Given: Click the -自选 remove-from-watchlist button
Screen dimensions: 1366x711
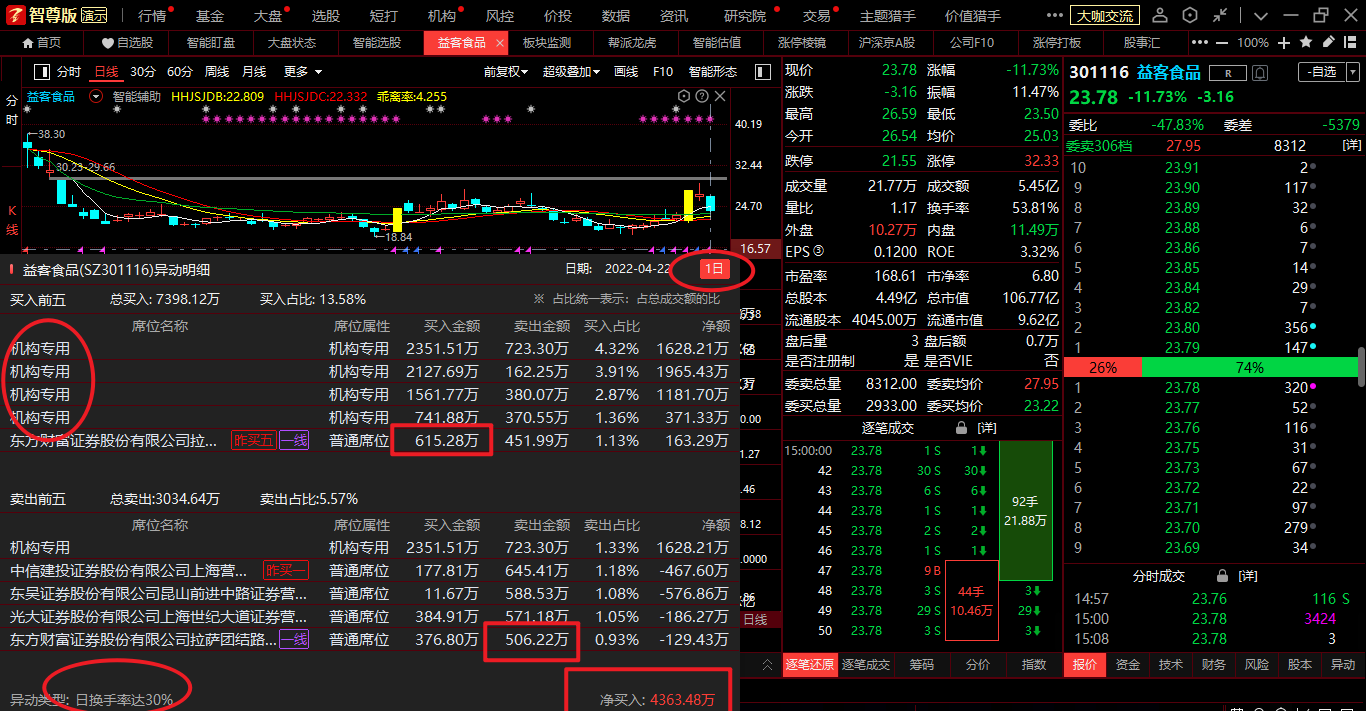Looking at the screenshot, I should pyautogui.click(x=1320, y=72).
